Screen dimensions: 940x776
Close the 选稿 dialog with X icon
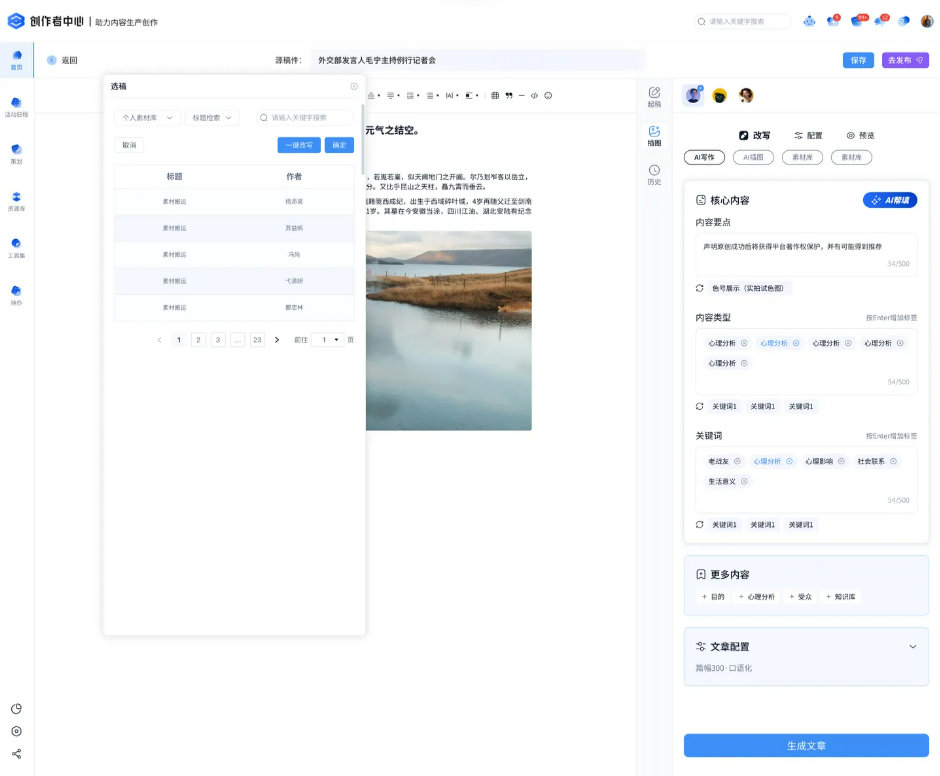point(354,87)
